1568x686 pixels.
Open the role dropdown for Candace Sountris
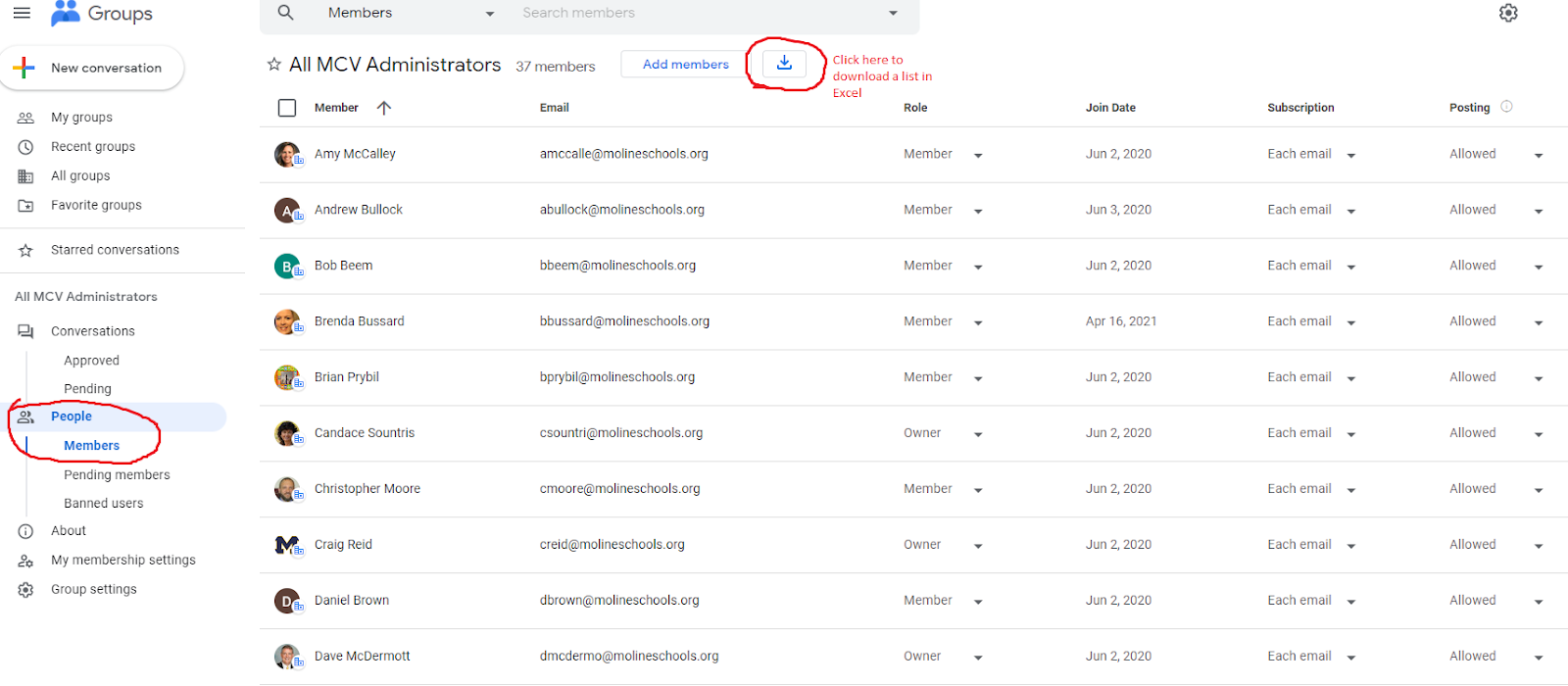coord(978,434)
